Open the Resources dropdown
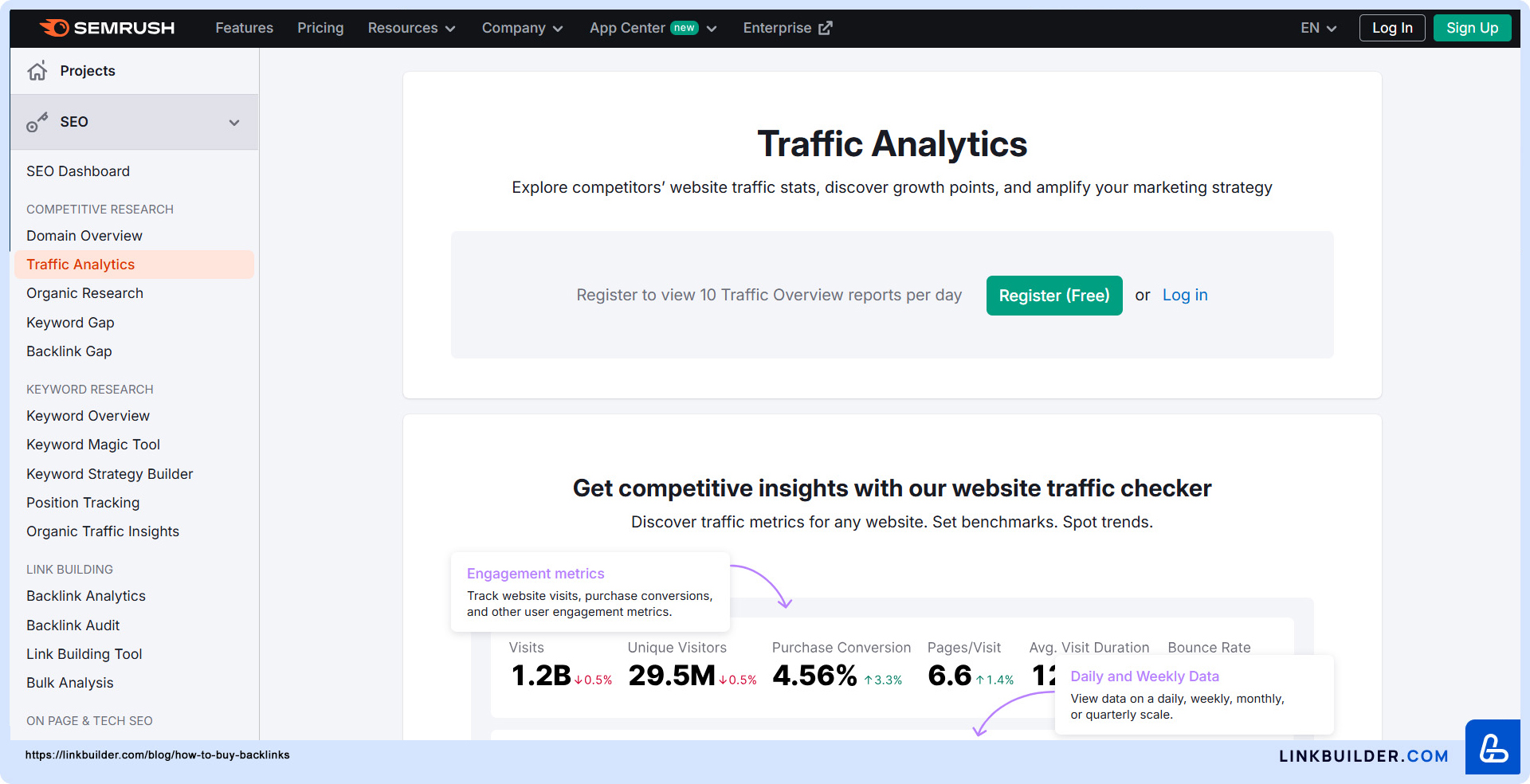Screen dimensions: 1530x784 412,28
